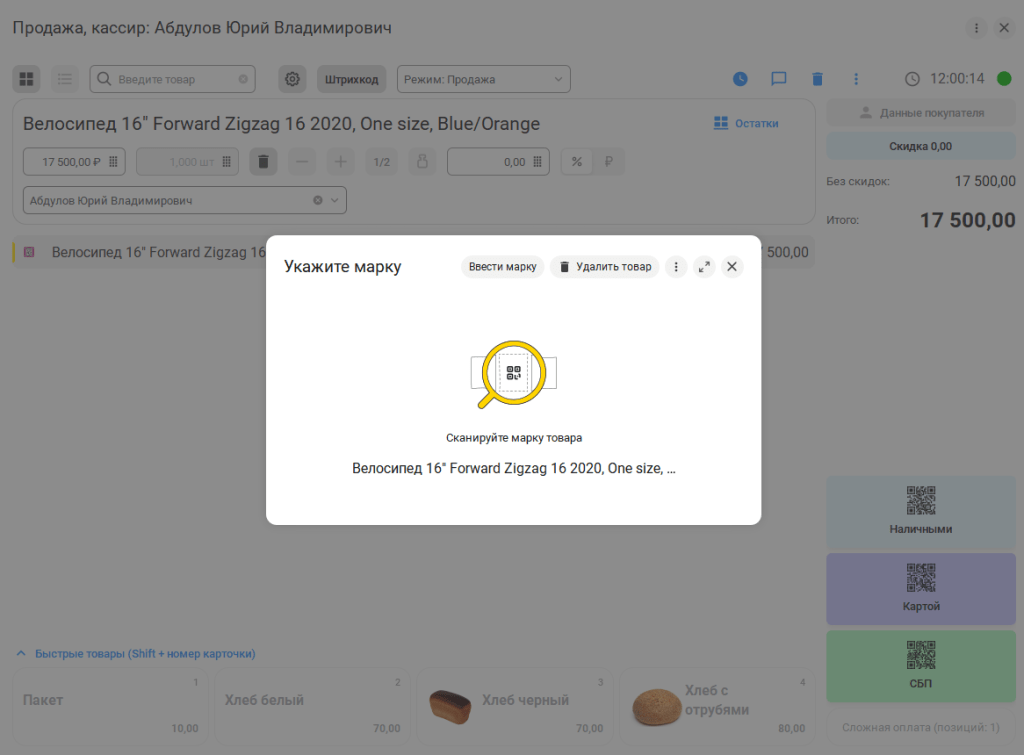Image resolution: width=1024 pixels, height=755 pixels.
Task: Select the green 'СБП' payment tile
Action: pyautogui.click(x=920, y=664)
